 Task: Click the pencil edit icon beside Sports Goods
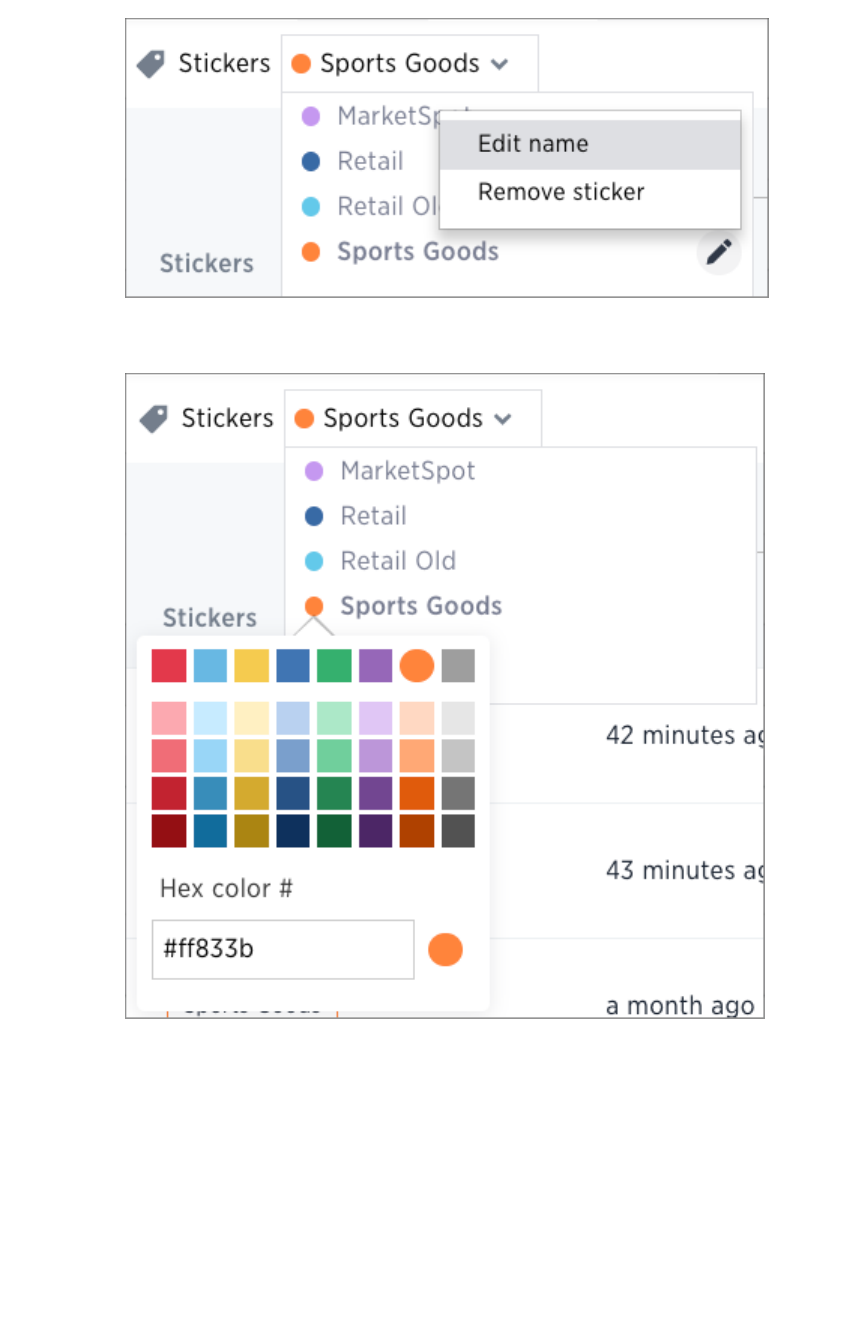tap(719, 253)
